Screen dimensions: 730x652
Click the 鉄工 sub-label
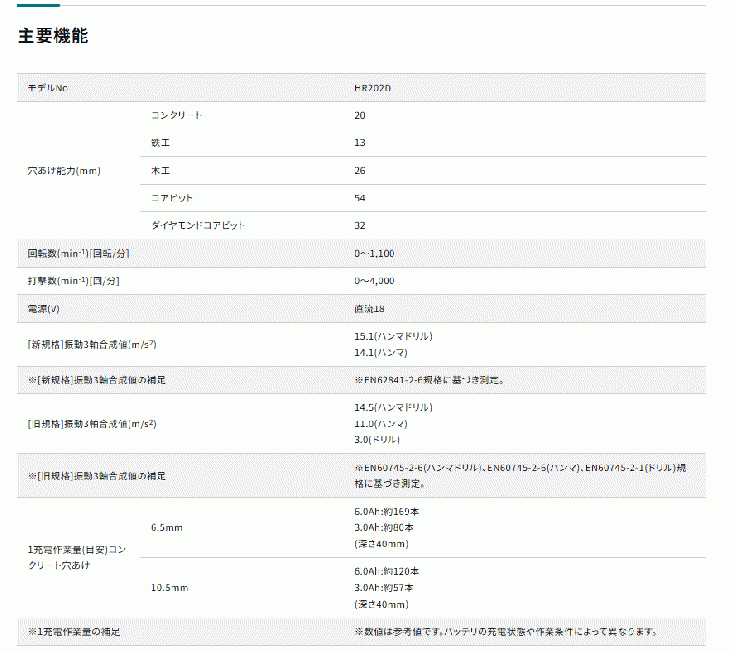160,143
